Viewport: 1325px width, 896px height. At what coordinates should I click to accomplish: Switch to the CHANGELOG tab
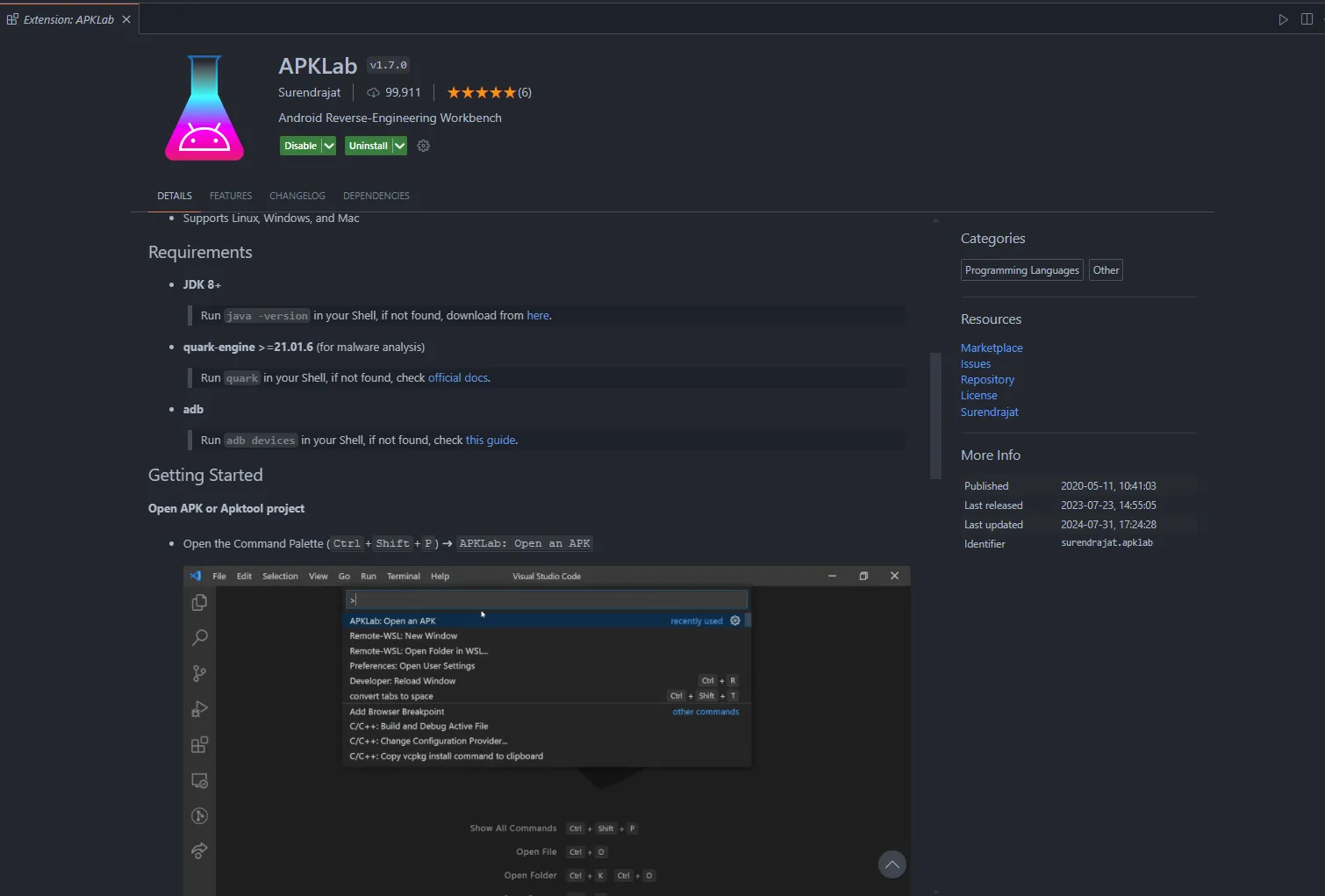click(297, 196)
